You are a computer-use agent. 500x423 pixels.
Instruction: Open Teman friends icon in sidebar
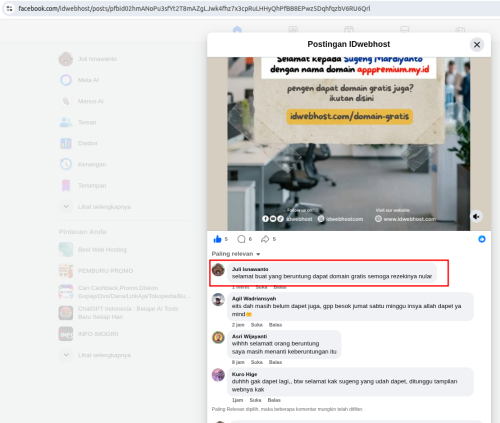click(x=66, y=122)
